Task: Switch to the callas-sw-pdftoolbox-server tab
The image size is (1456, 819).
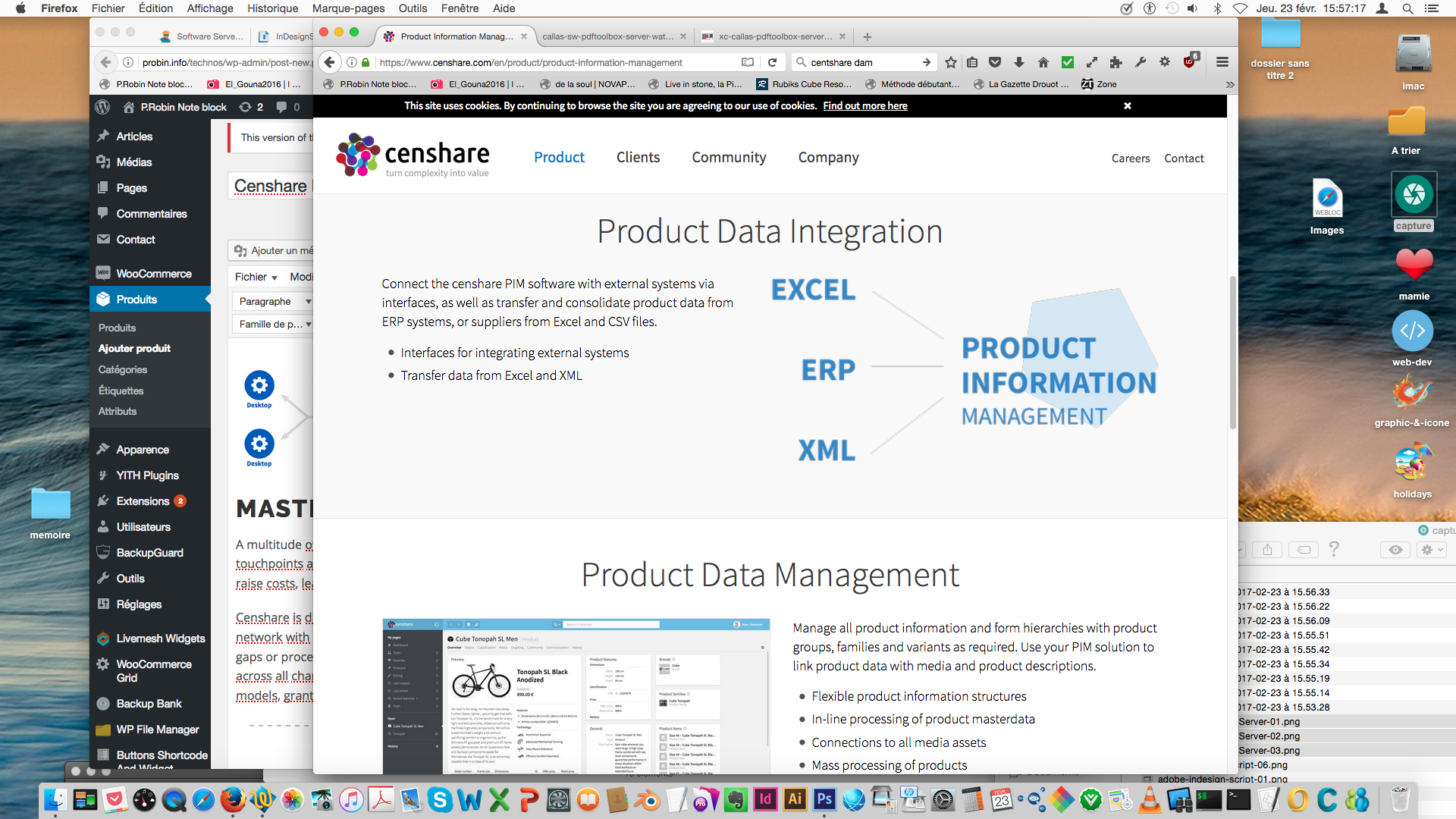Action: coord(607,36)
